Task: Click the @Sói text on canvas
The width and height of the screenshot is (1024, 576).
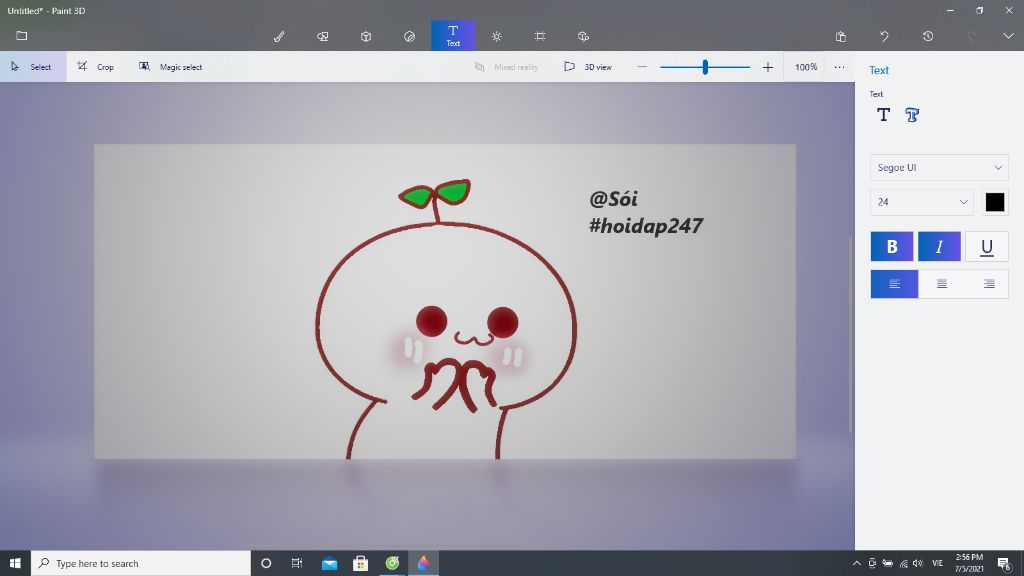Action: [613, 199]
